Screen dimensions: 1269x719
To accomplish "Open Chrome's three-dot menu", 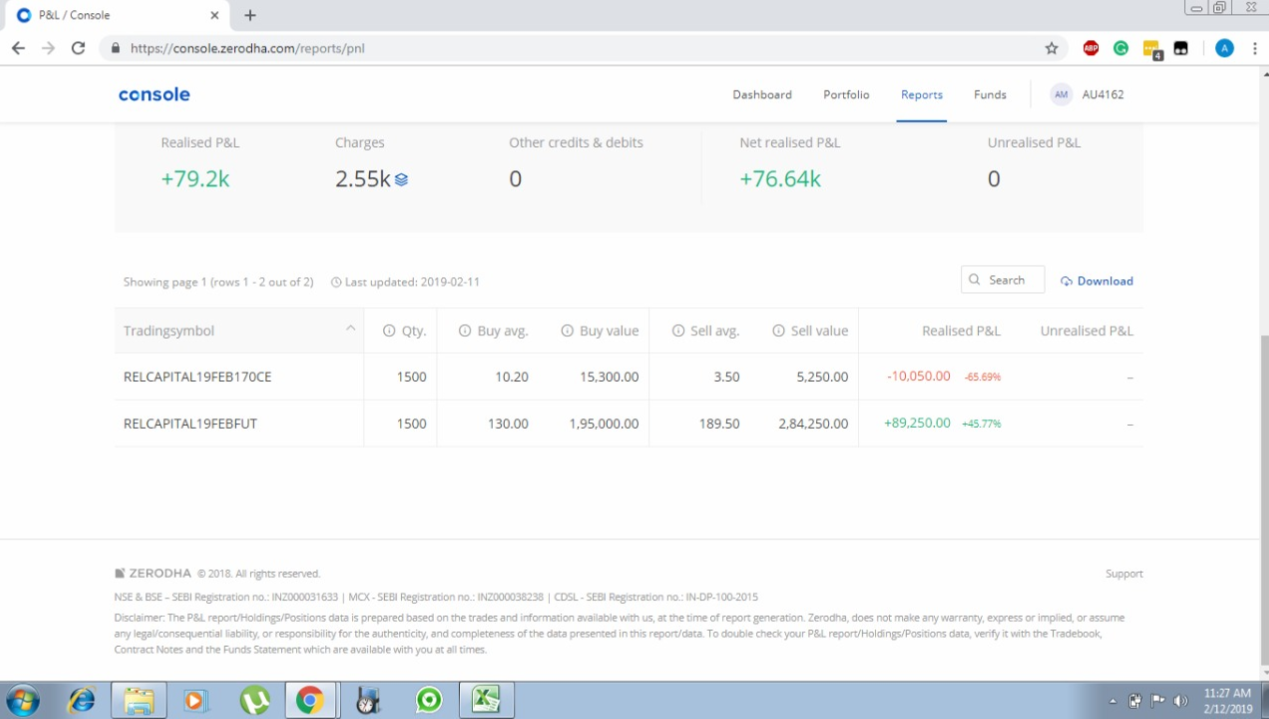I will click(1254, 48).
